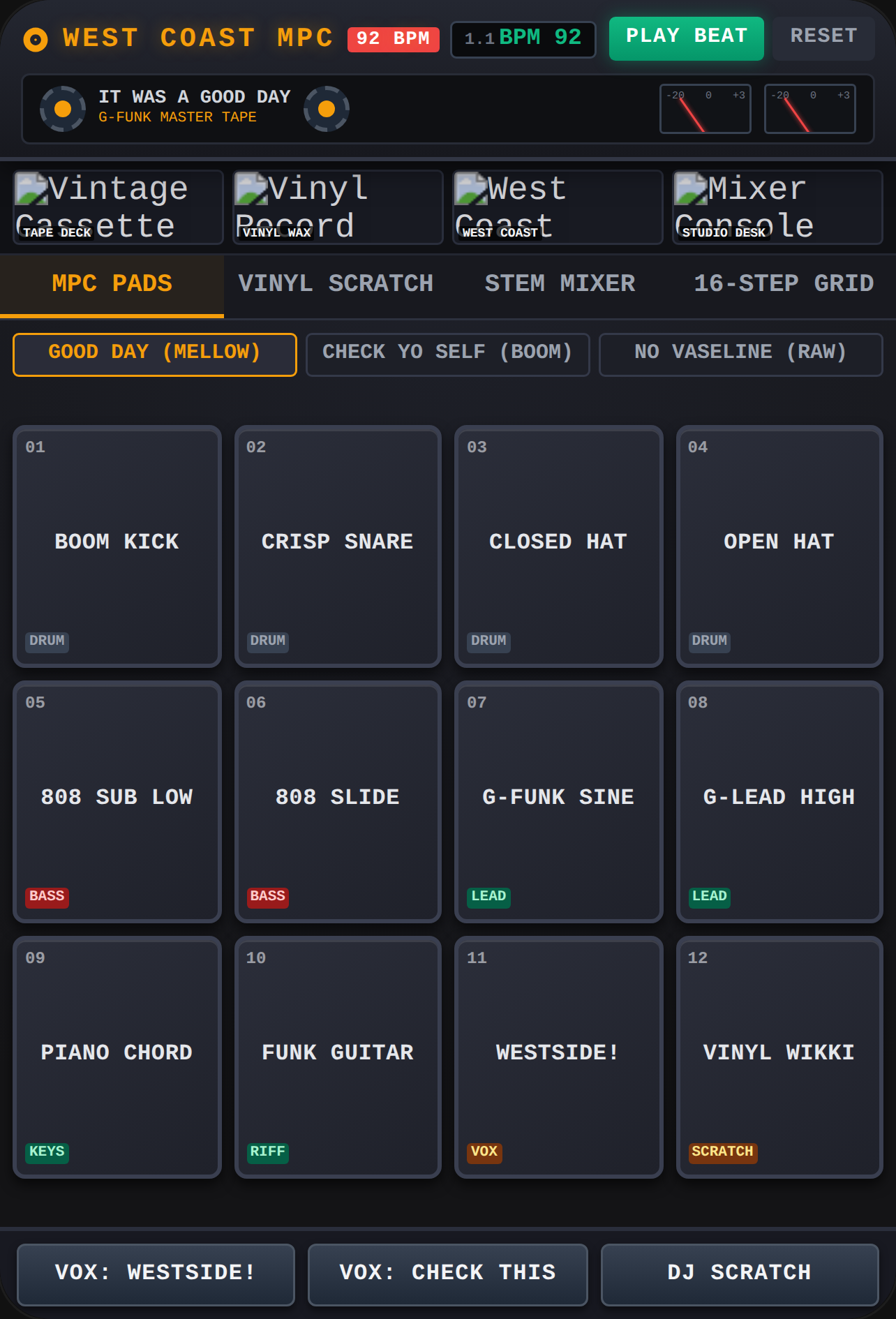Click the Vox: Westside! button
Image resolution: width=896 pixels, height=1319 pixels.
click(156, 1274)
